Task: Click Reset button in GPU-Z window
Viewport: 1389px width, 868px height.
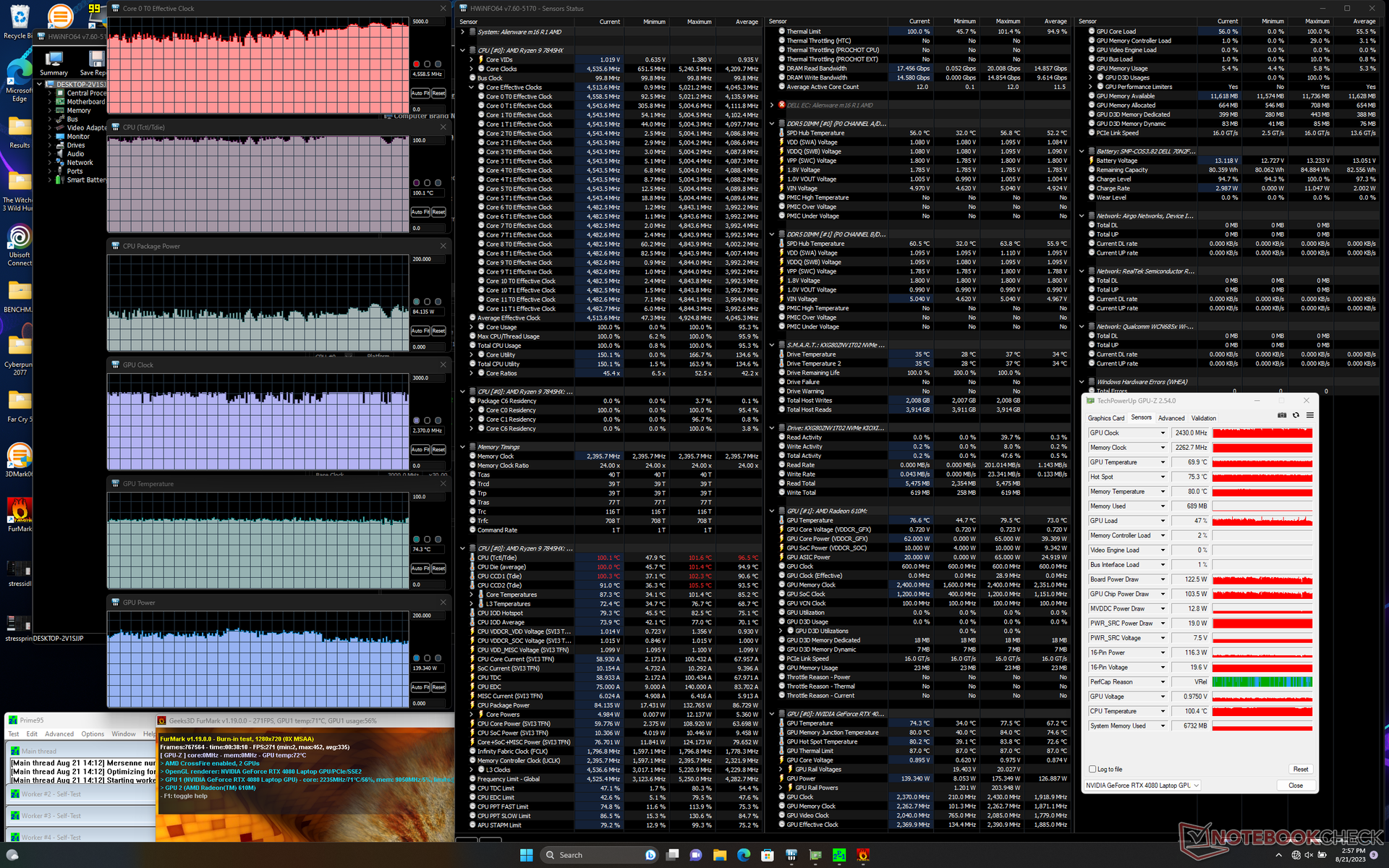Action: click(1300, 769)
